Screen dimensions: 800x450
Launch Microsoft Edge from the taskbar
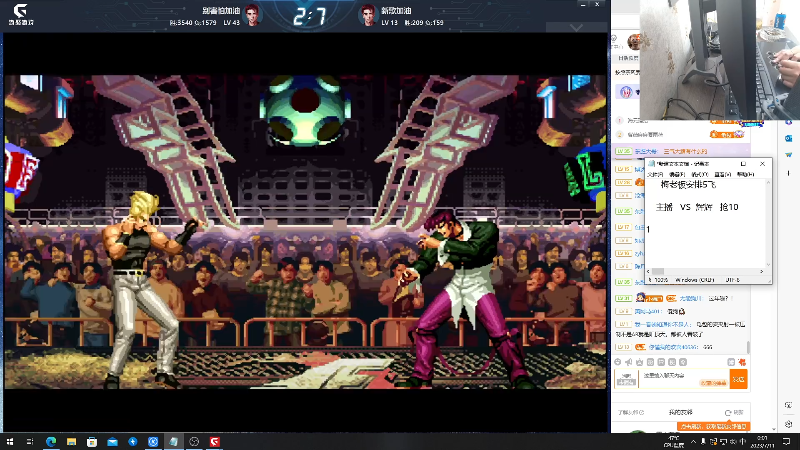coord(51,441)
